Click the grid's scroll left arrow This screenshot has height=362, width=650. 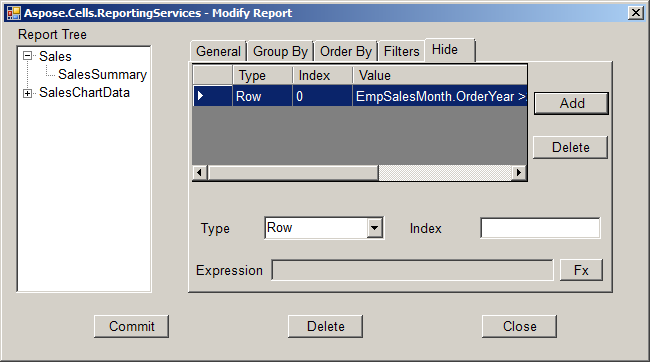pos(200,172)
